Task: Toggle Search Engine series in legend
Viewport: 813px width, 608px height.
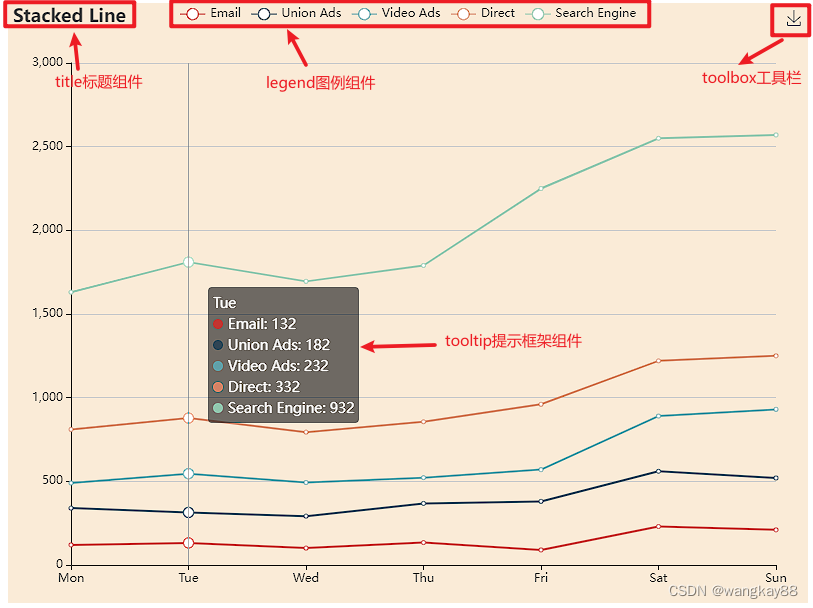Action: pos(581,13)
